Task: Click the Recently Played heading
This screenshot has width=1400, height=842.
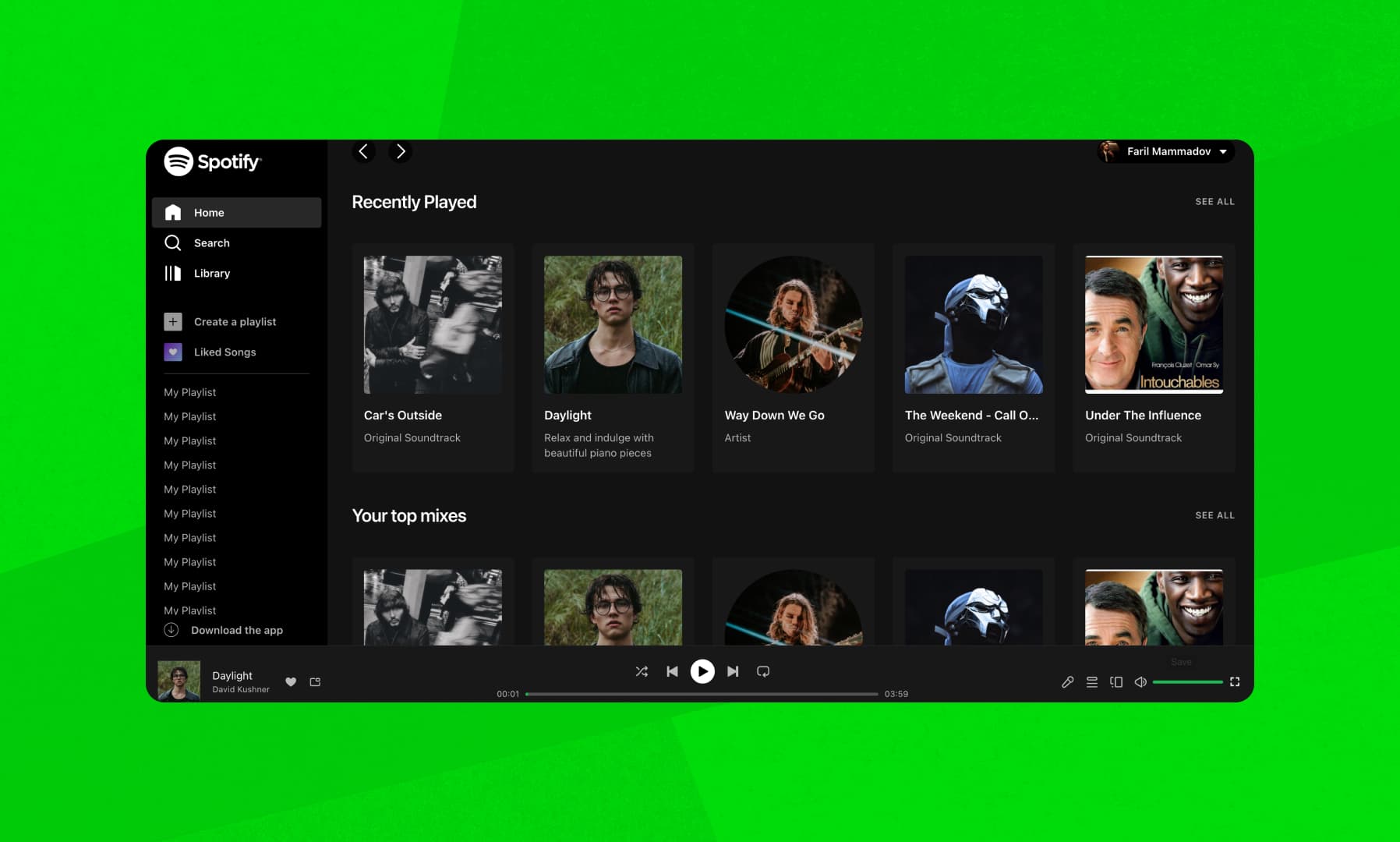Action: pos(414,202)
